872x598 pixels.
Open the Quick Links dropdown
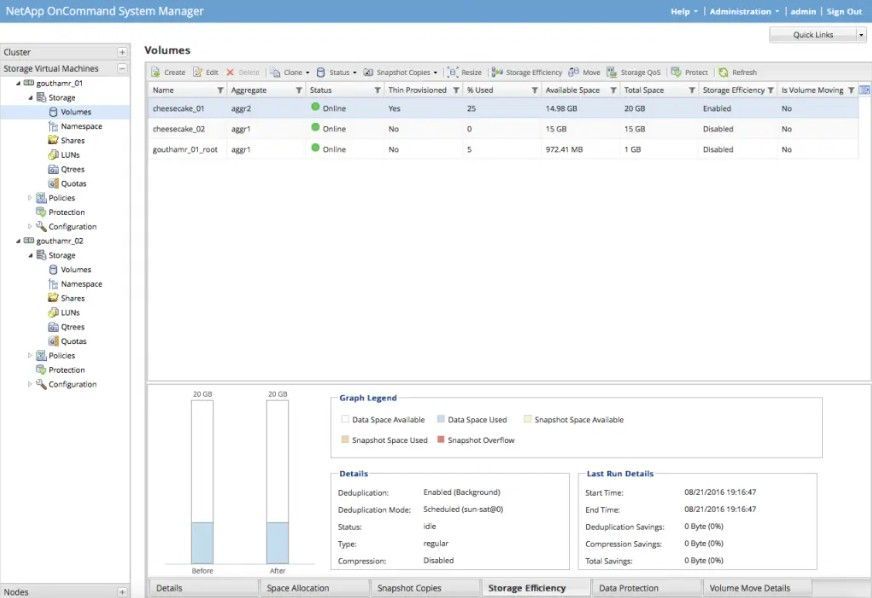point(861,35)
